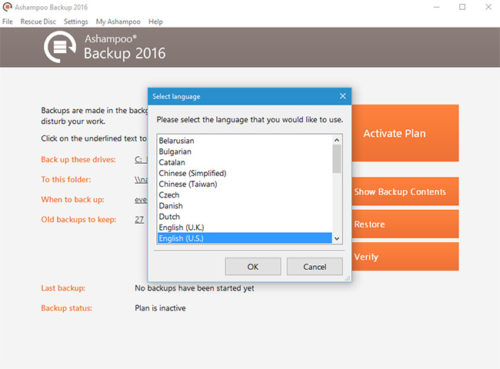This screenshot has width=500, height=369.
Task: Click the 'Back up these drives:' label
Action: click(x=78, y=160)
